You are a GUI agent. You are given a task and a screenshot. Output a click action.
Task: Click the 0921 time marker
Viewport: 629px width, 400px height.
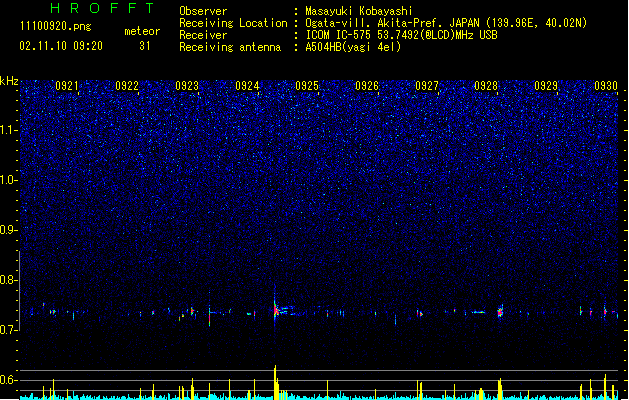click(67, 86)
